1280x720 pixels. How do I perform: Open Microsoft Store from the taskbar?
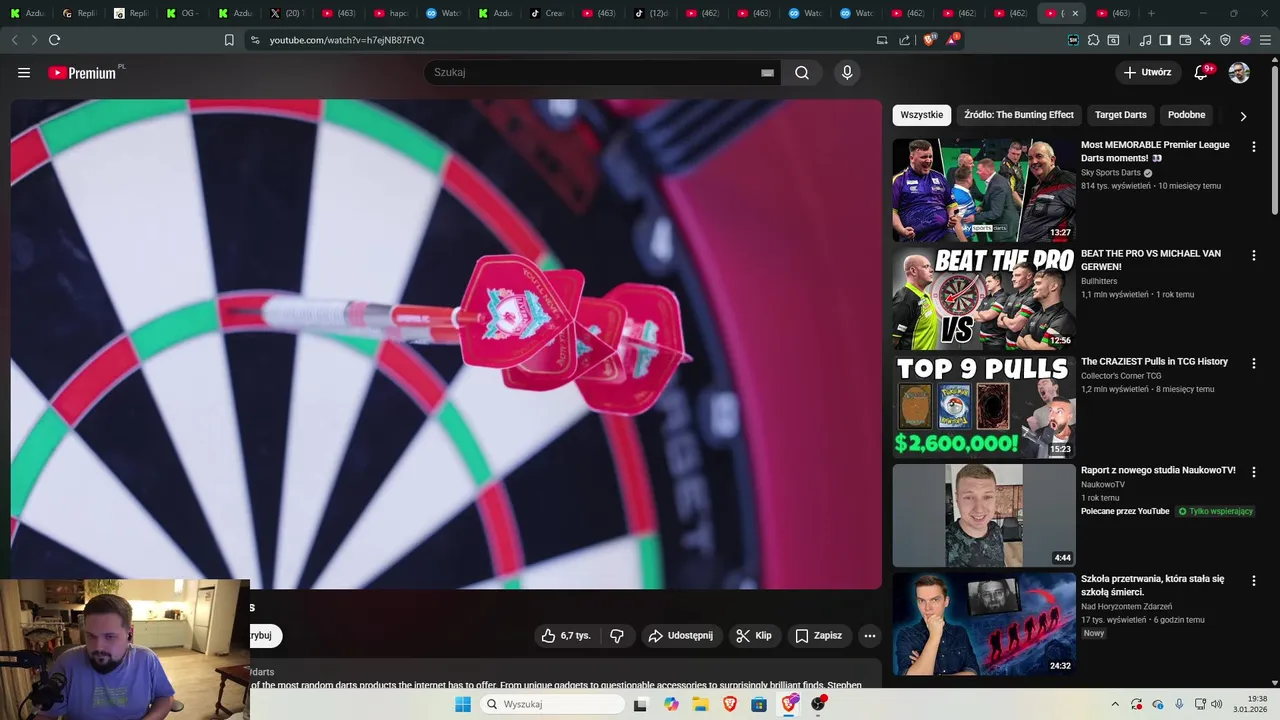pos(759,704)
